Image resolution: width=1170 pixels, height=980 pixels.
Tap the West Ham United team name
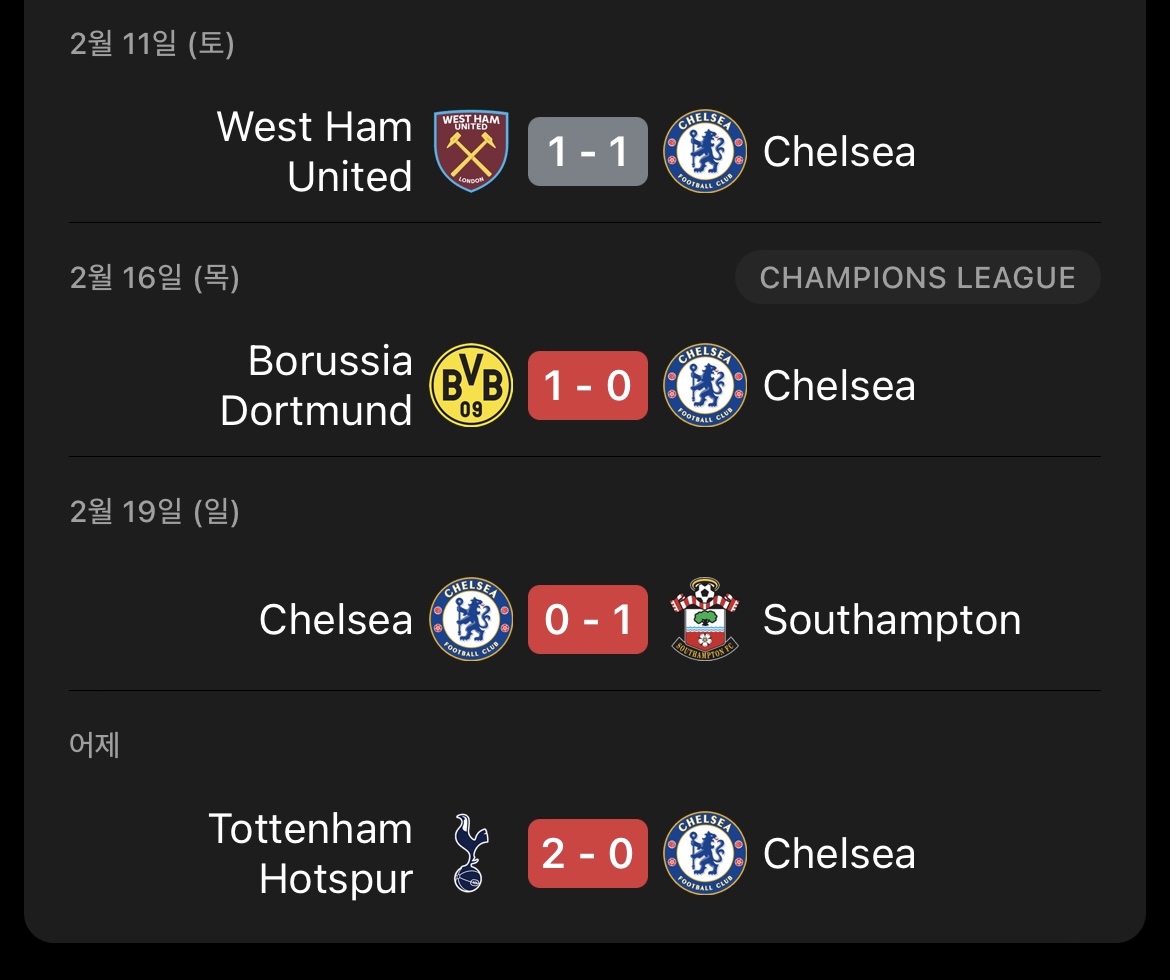pyautogui.click(x=314, y=152)
